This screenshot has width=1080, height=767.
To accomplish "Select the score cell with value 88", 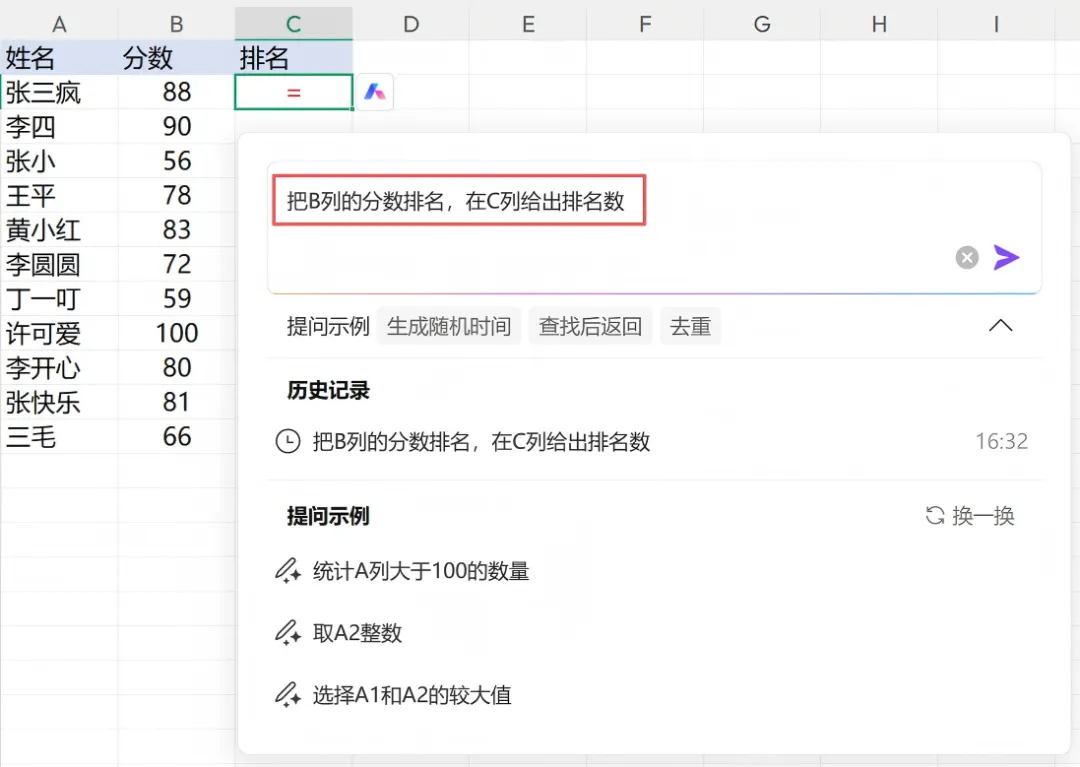I will coord(176,92).
